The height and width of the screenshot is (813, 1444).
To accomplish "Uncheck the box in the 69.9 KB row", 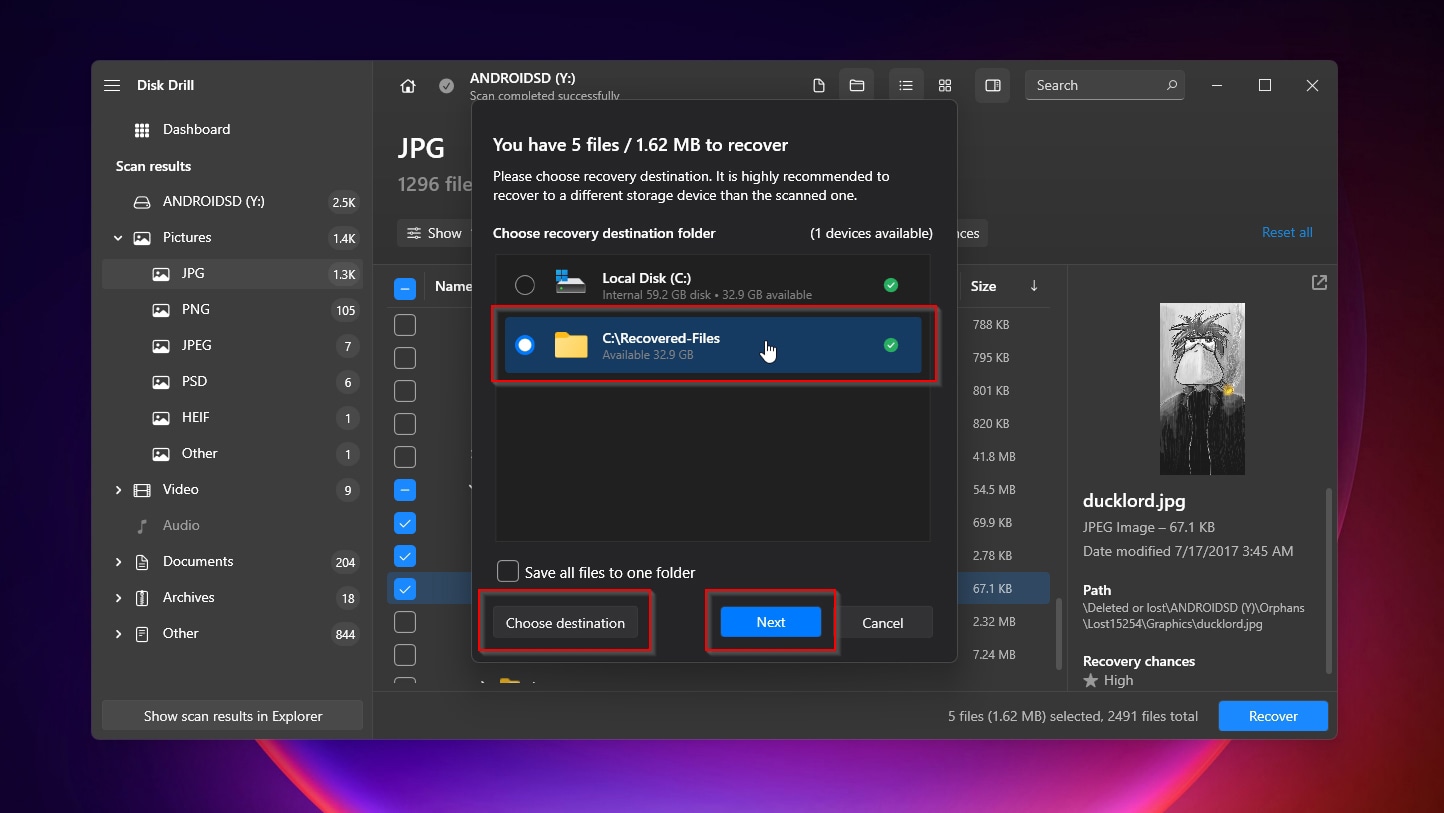I will [405, 523].
